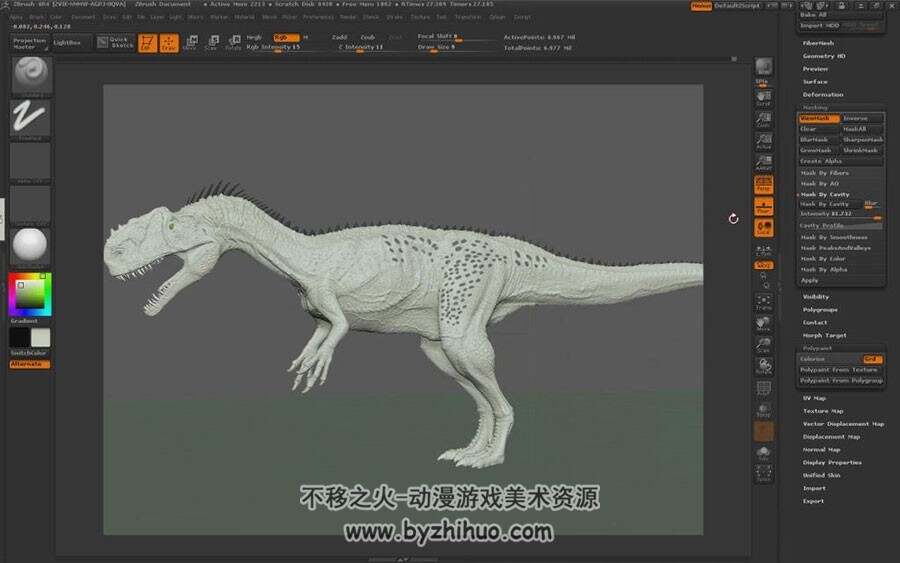900x563 pixels.
Task: Open the LightBox browser
Action: coord(71,42)
